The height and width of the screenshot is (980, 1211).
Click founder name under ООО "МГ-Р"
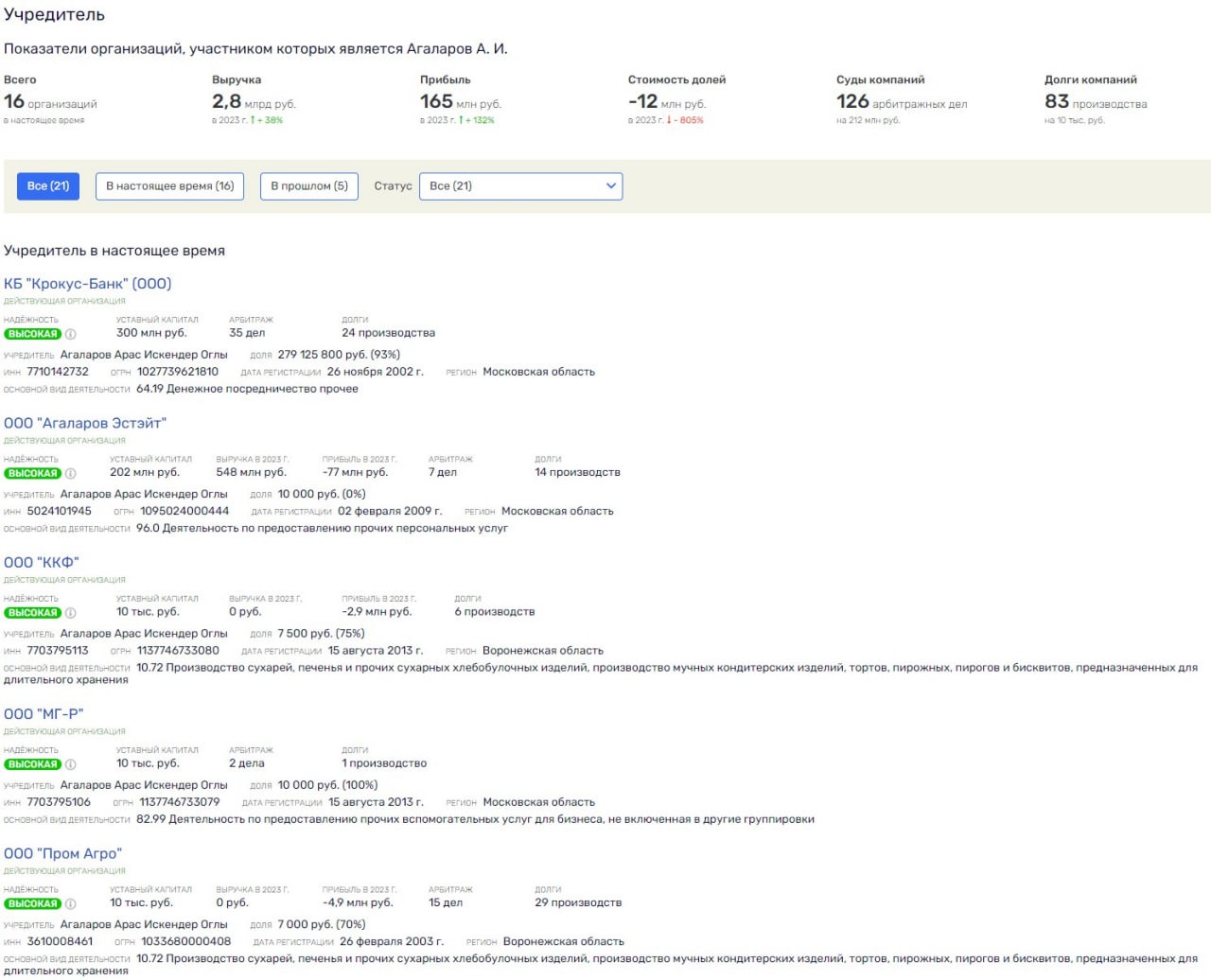click(x=144, y=785)
